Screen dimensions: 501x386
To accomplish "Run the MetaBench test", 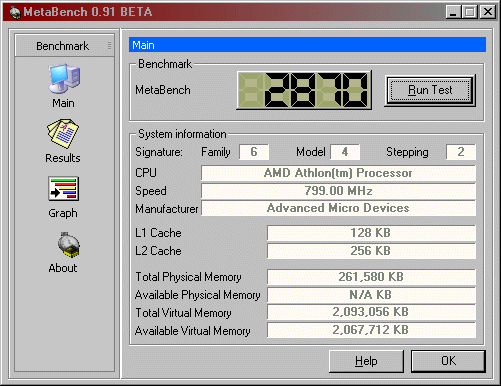I will (430, 90).
